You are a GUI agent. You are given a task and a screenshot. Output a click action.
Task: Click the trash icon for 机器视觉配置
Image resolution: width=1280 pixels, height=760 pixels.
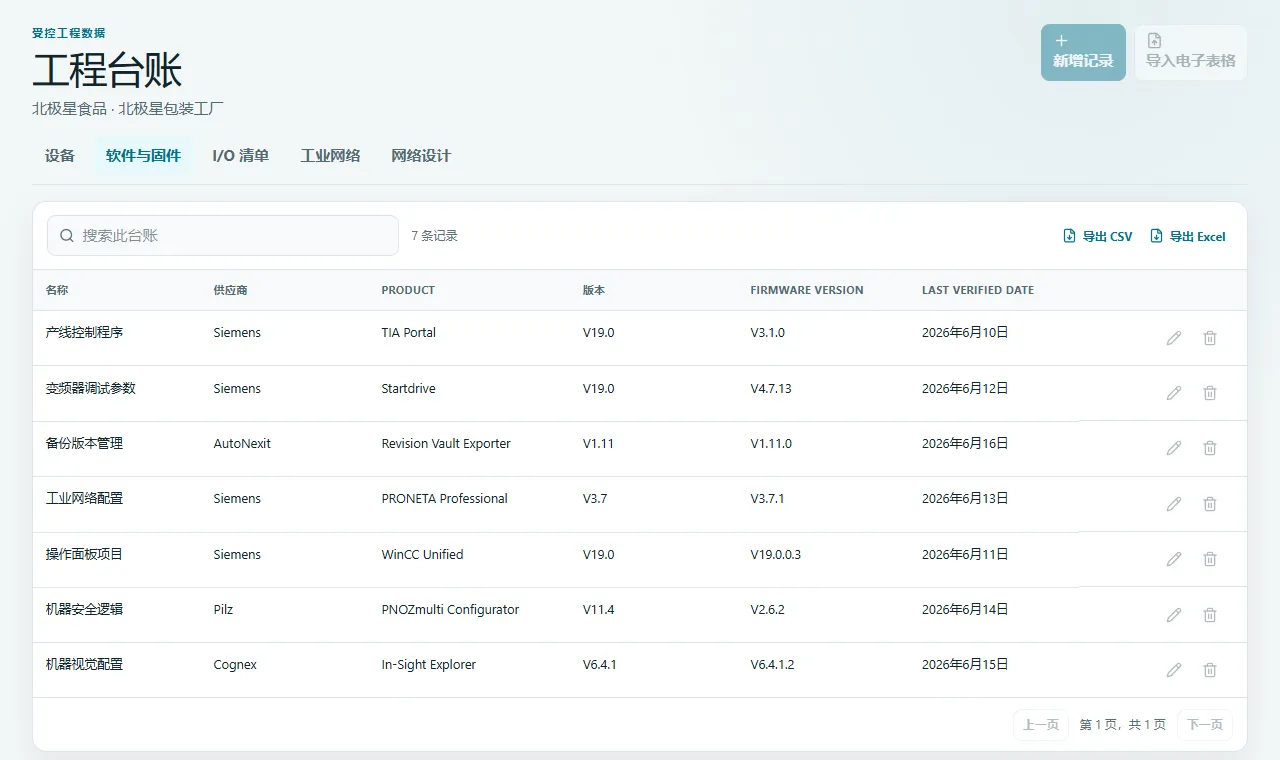[x=1210, y=670]
